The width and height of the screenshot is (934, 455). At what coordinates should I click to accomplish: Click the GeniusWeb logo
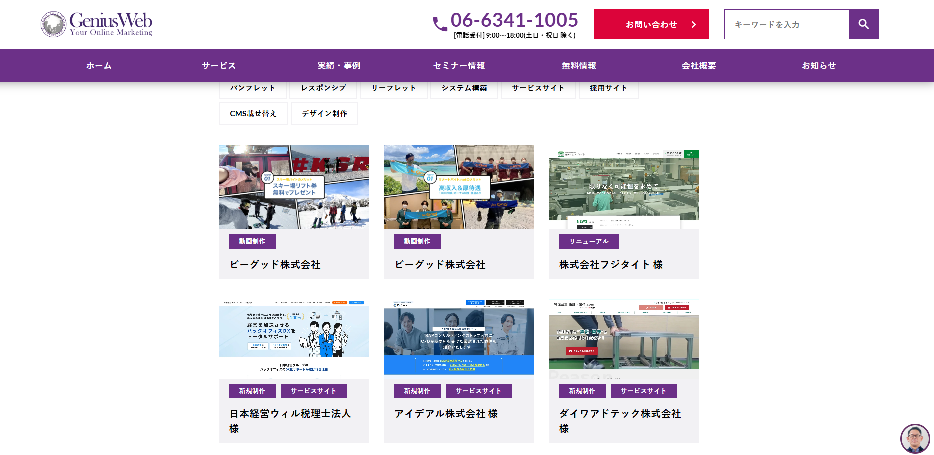coord(97,24)
